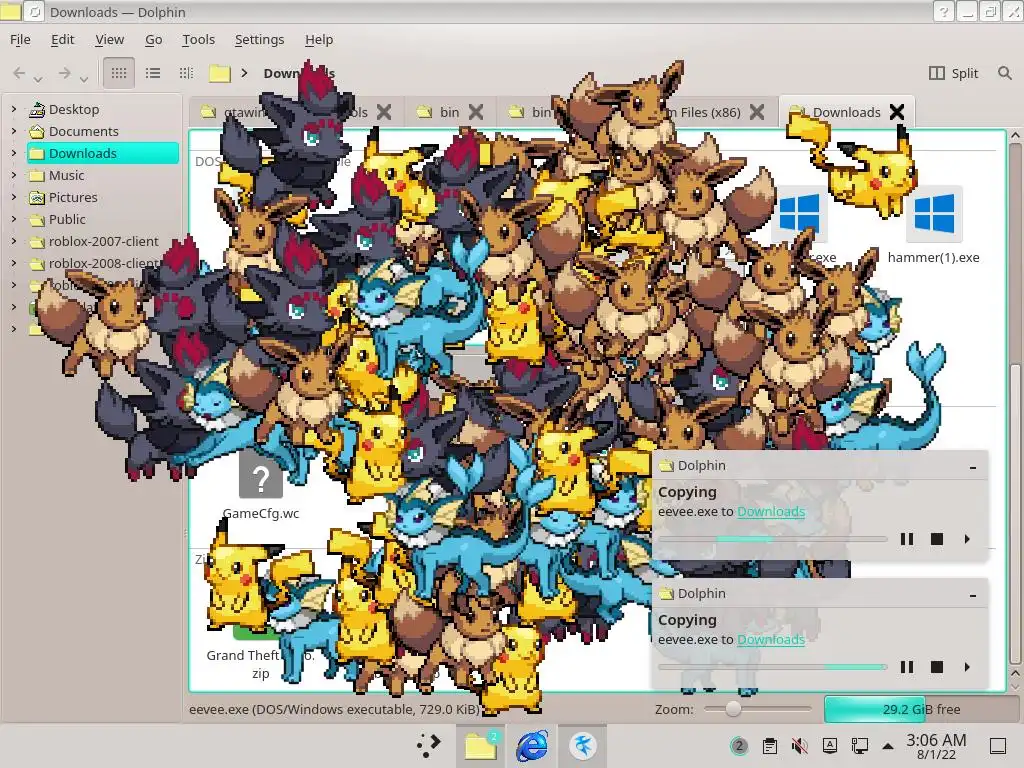This screenshot has width=1024, height=768.
Task: Close the first bin tab
Action: pyautogui.click(x=476, y=112)
